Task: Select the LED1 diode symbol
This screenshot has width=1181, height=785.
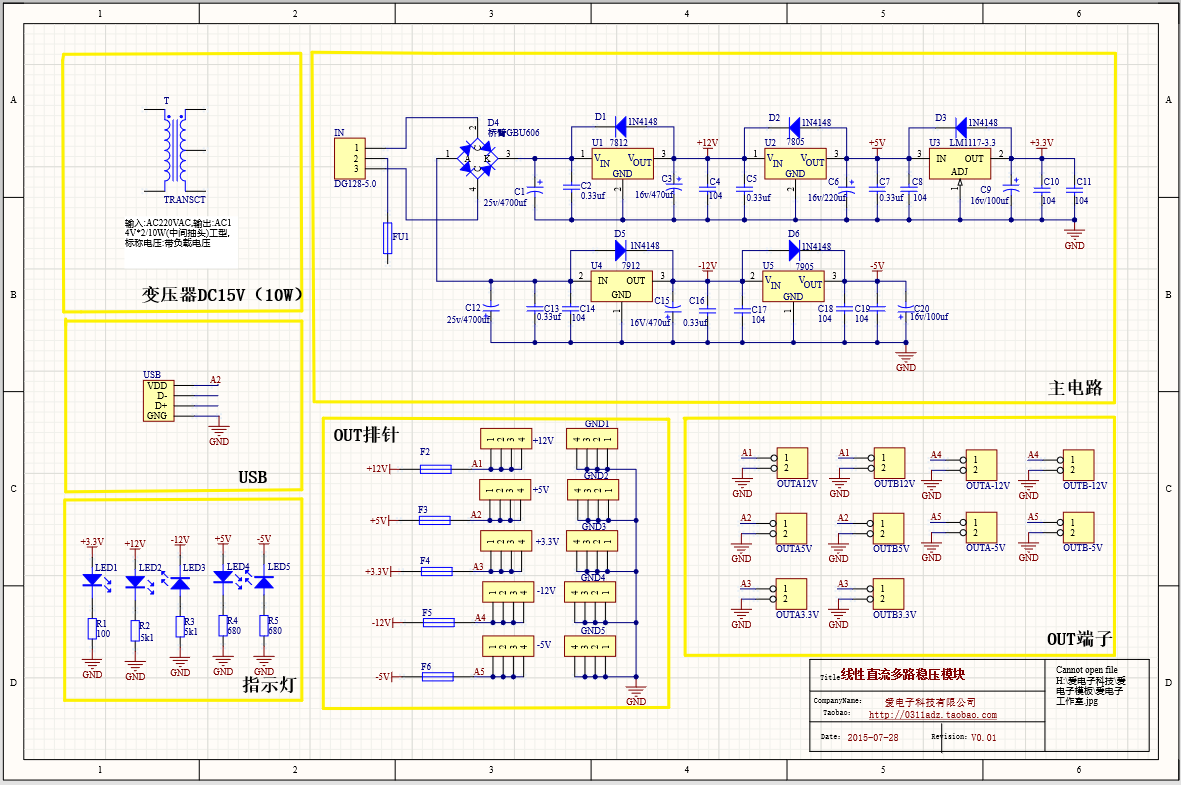Action: [93, 579]
